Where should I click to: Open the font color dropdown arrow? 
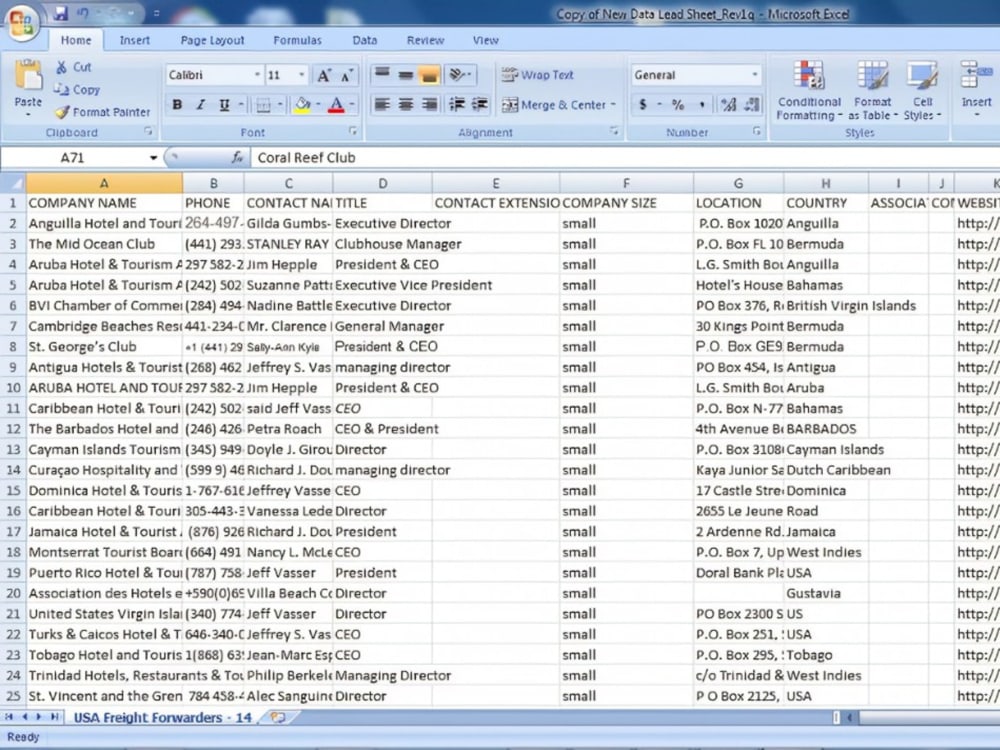pos(351,105)
